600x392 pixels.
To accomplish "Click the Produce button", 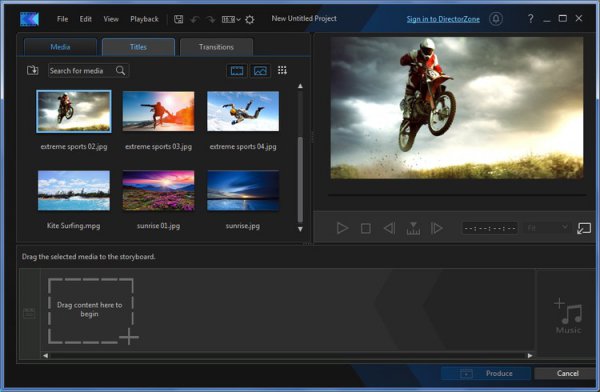I will click(x=486, y=373).
